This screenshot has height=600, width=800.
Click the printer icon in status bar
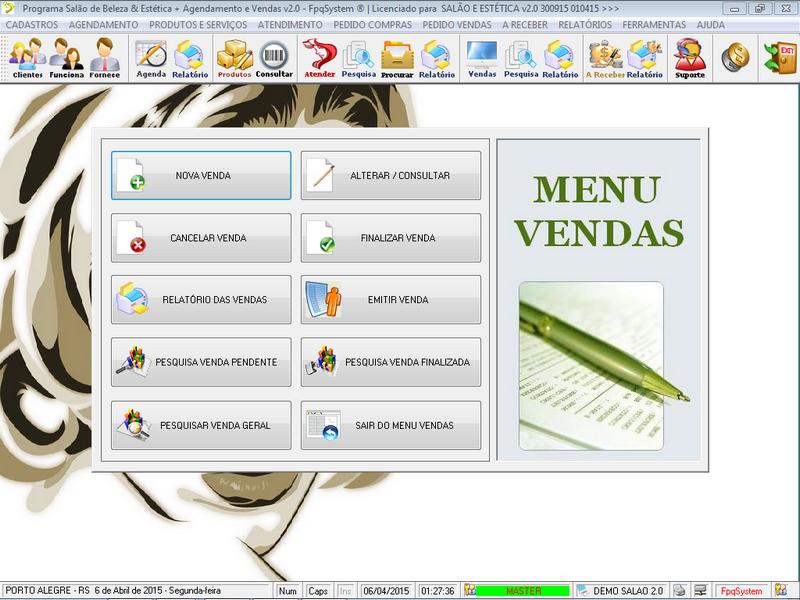679,590
